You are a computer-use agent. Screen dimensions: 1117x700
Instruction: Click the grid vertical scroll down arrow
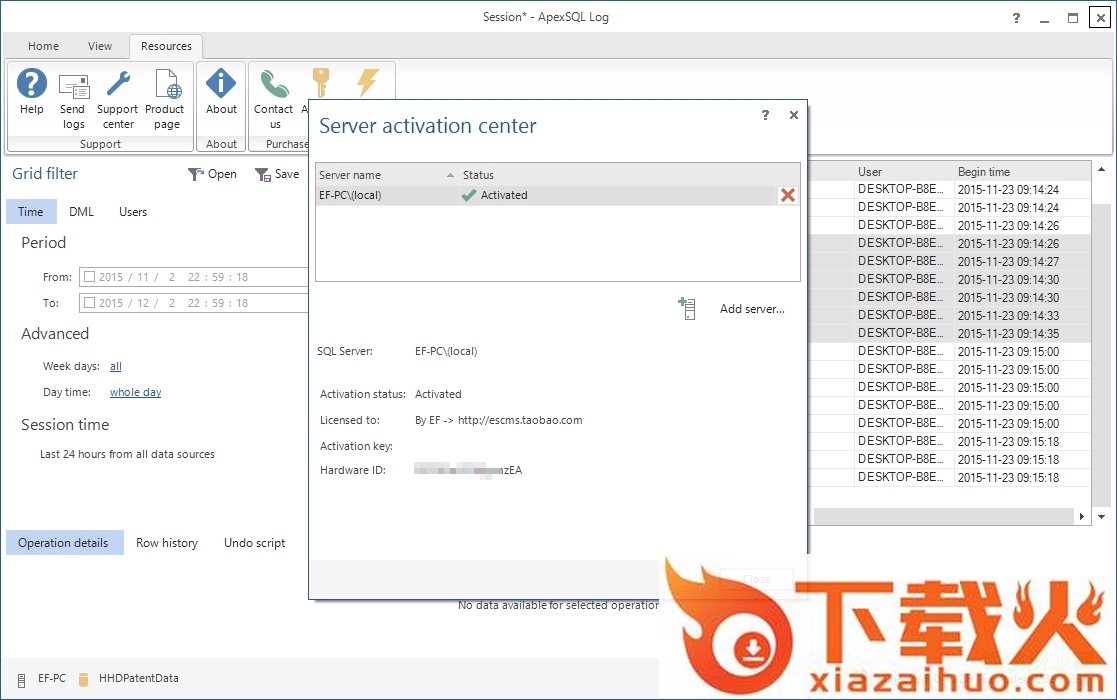click(1101, 517)
